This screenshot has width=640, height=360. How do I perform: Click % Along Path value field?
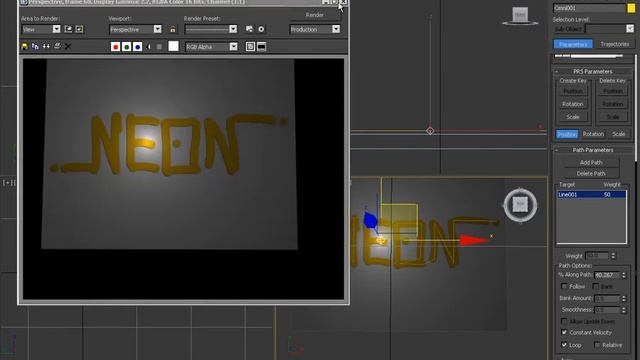click(x=607, y=275)
